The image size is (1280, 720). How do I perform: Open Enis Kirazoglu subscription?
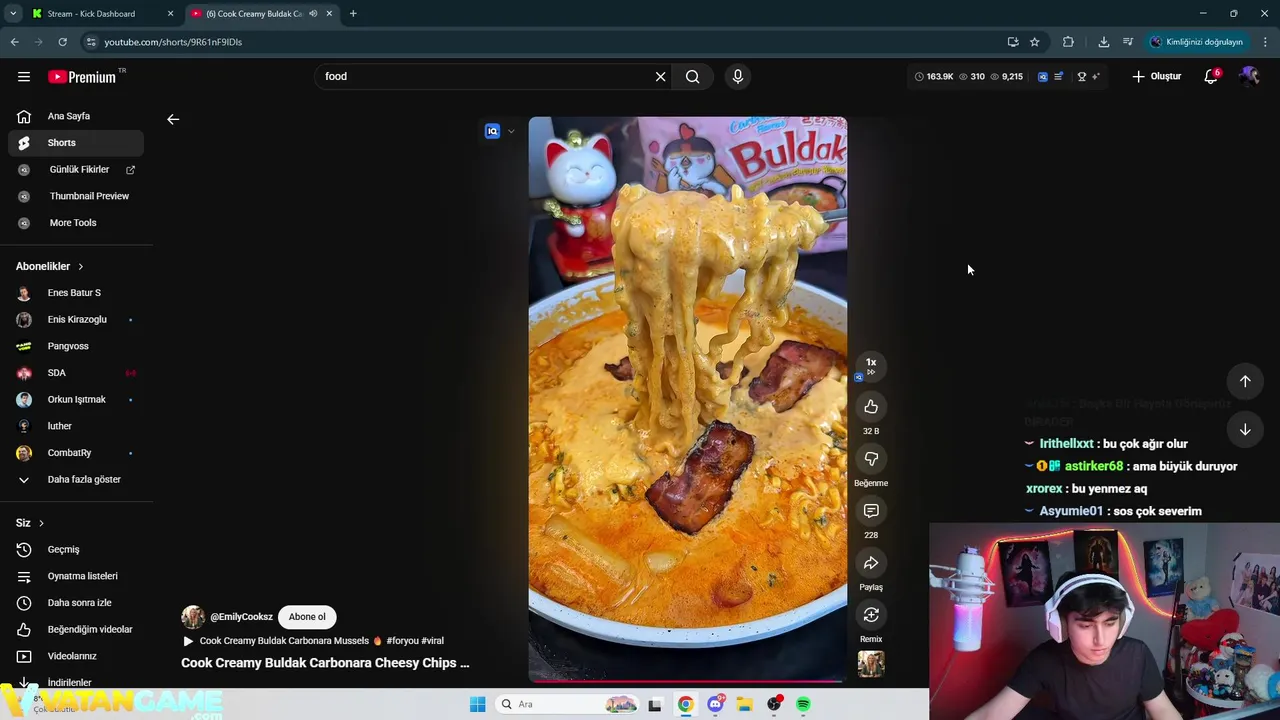click(x=76, y=320)
